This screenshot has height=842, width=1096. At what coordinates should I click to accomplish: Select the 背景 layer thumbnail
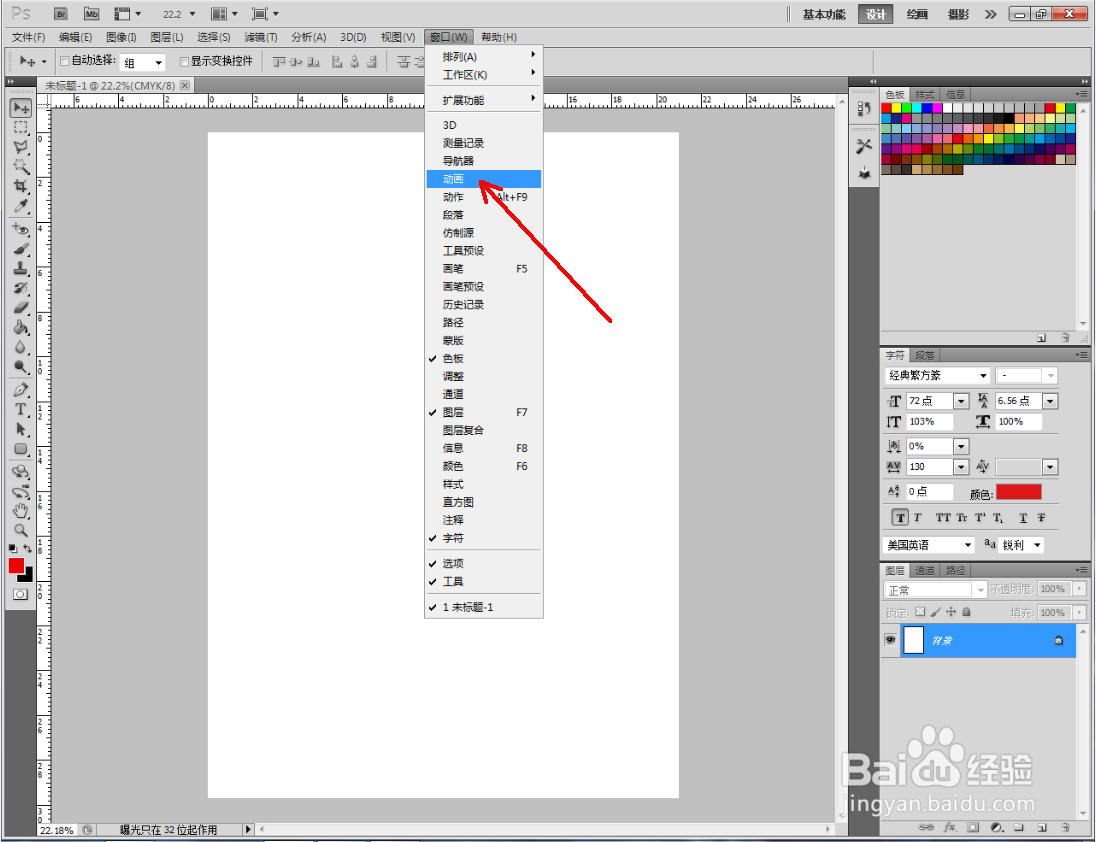tap(914, 640)
